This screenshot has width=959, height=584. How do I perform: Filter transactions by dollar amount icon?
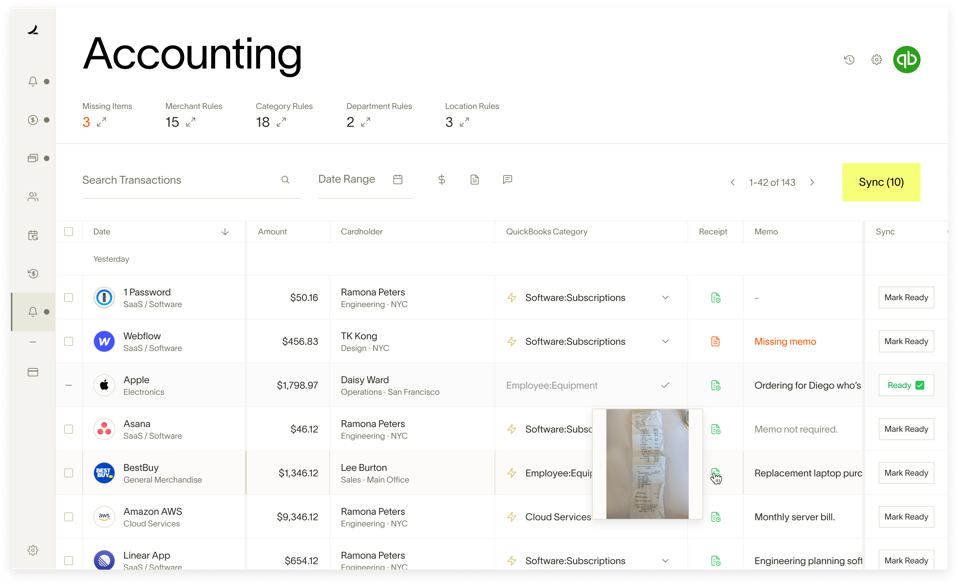[442, 180]
